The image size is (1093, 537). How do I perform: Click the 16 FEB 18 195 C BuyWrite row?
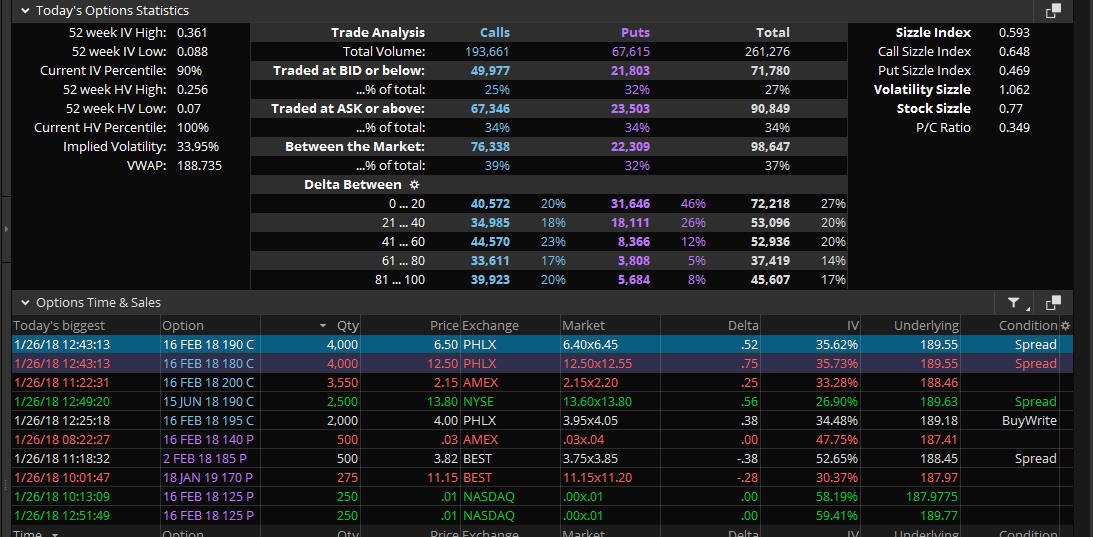[x=542, y=421]
